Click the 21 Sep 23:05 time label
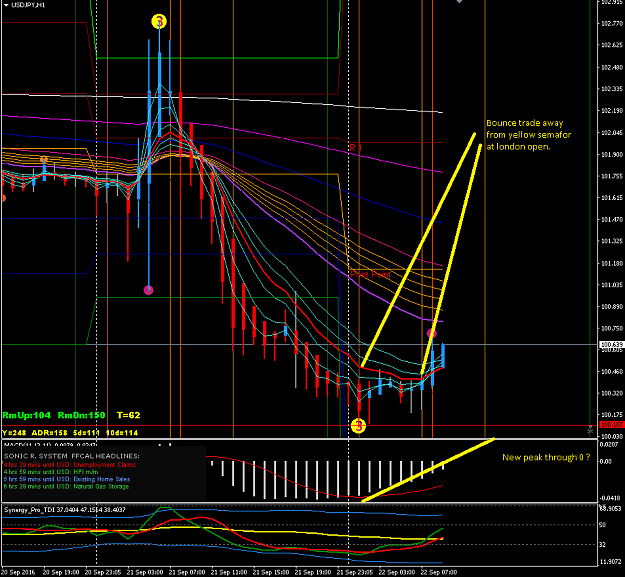The width and height of the screenshot is (625, 577). [354, 572]
